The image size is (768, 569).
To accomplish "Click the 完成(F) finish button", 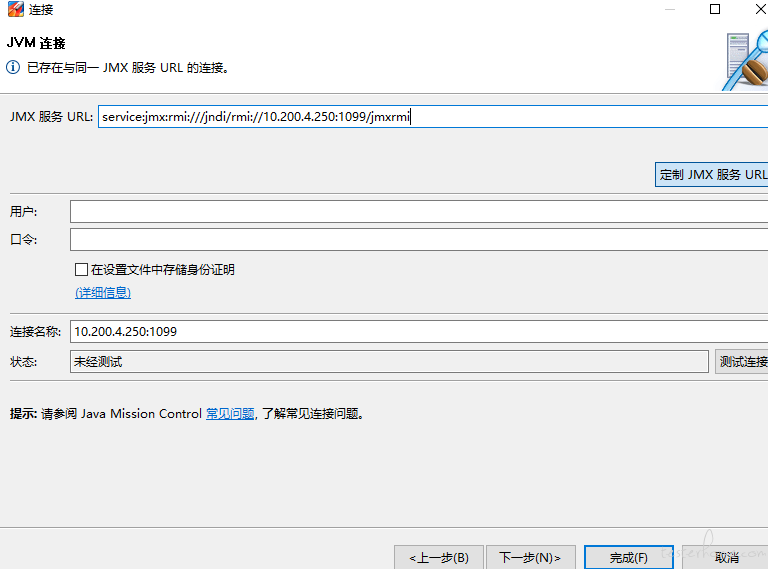I will click(629, 557).
